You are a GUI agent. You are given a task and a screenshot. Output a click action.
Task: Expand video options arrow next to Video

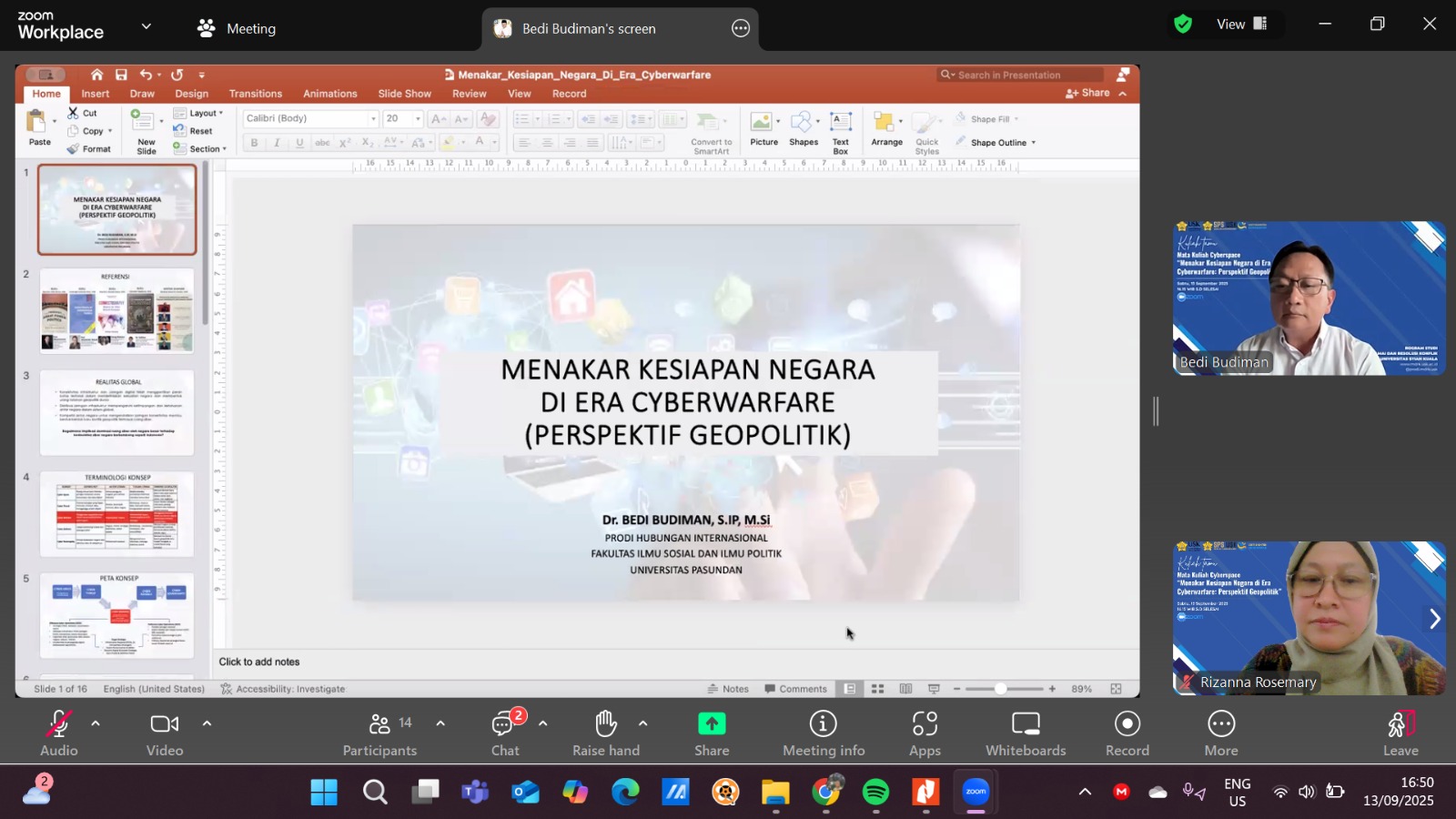pyautogui.click(x=207, y=723)
